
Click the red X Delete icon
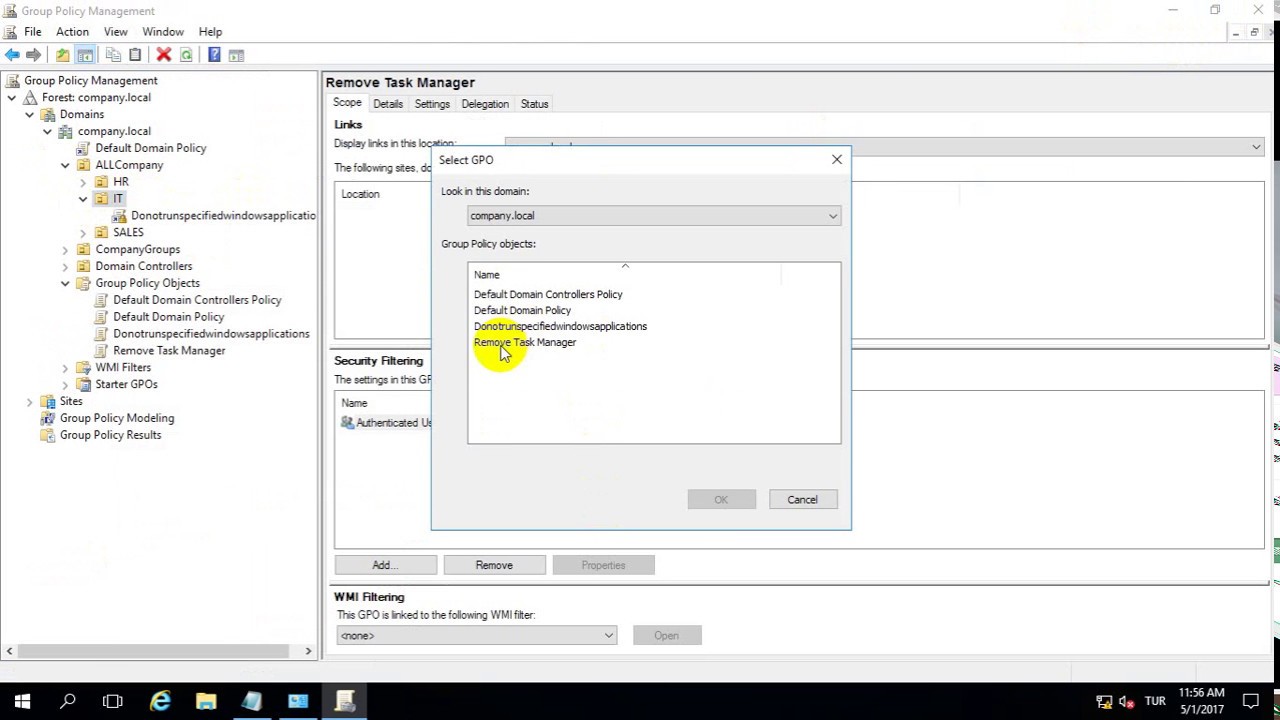[164, 55]
